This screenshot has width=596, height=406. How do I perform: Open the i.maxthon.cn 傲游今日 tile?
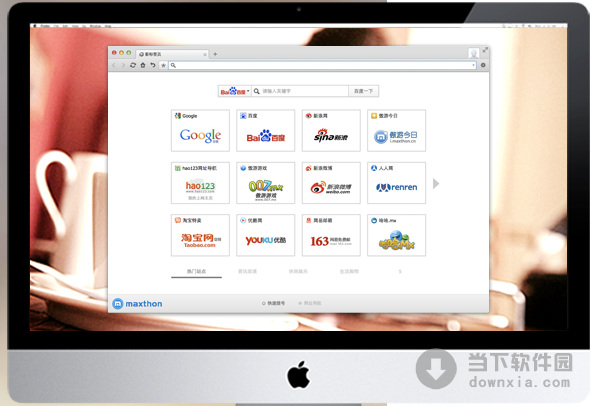(x=396, y=130)
